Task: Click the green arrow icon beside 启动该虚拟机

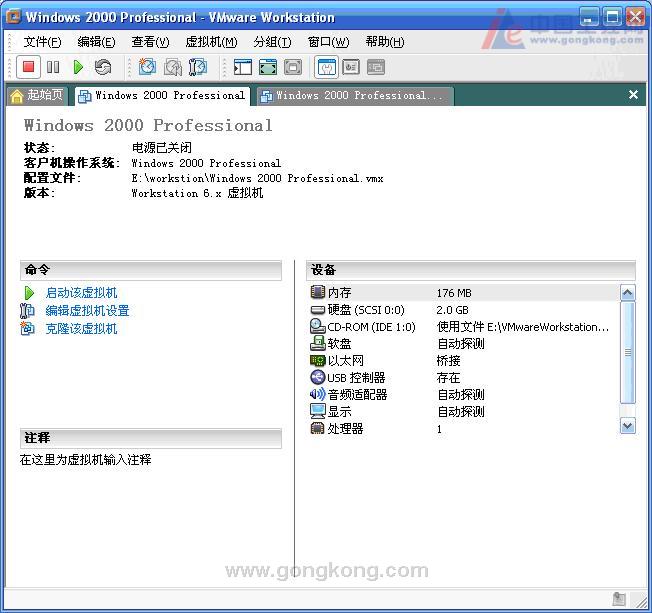Action: tap(29, 293)
